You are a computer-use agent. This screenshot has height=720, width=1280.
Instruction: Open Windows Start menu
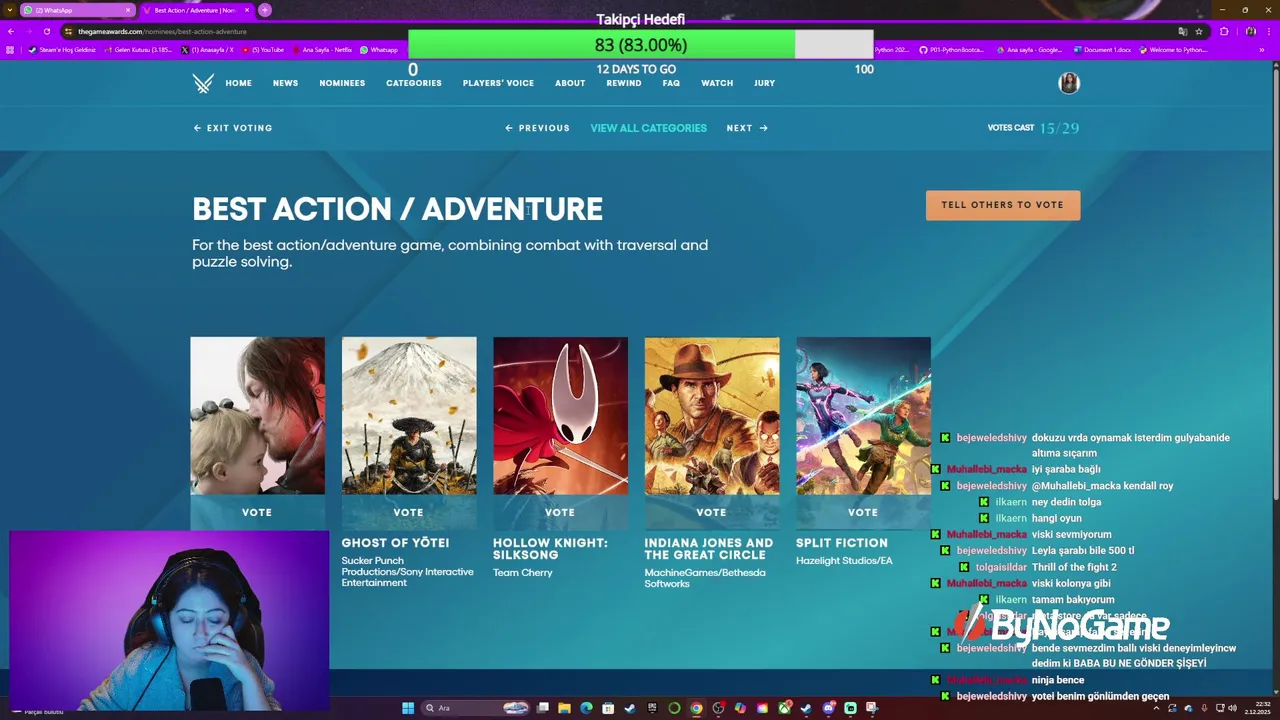[x=408, y=708]
